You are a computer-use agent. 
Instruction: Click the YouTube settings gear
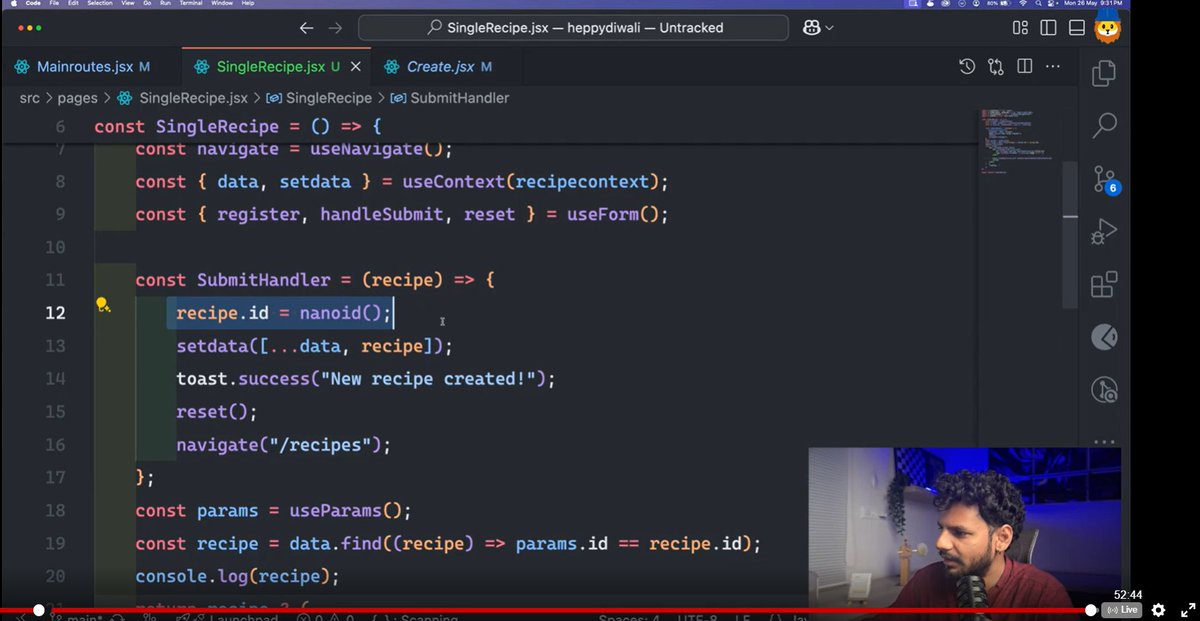1158,609
